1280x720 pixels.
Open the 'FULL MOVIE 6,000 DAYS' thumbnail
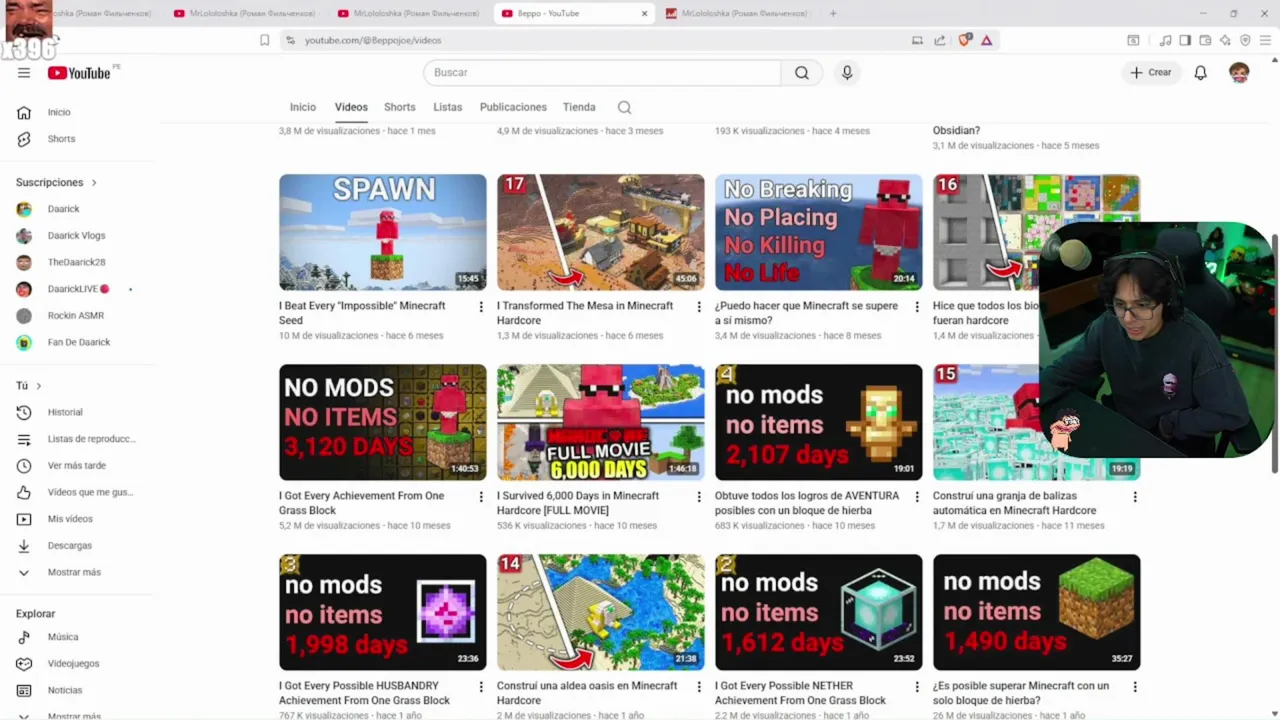[601, 422]
